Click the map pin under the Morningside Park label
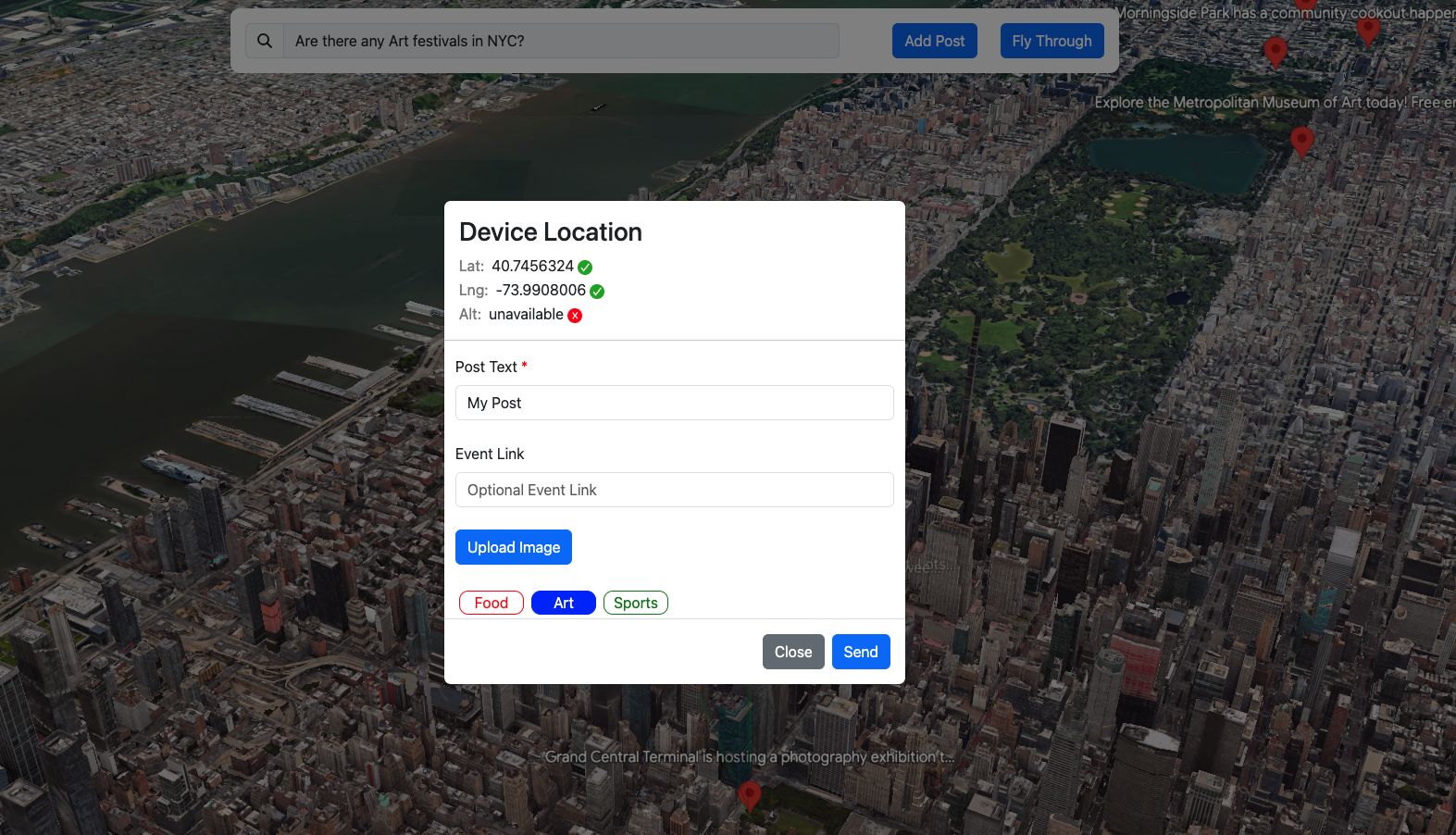Viewport: 1456px width, 835px height. pos(1276,52)
